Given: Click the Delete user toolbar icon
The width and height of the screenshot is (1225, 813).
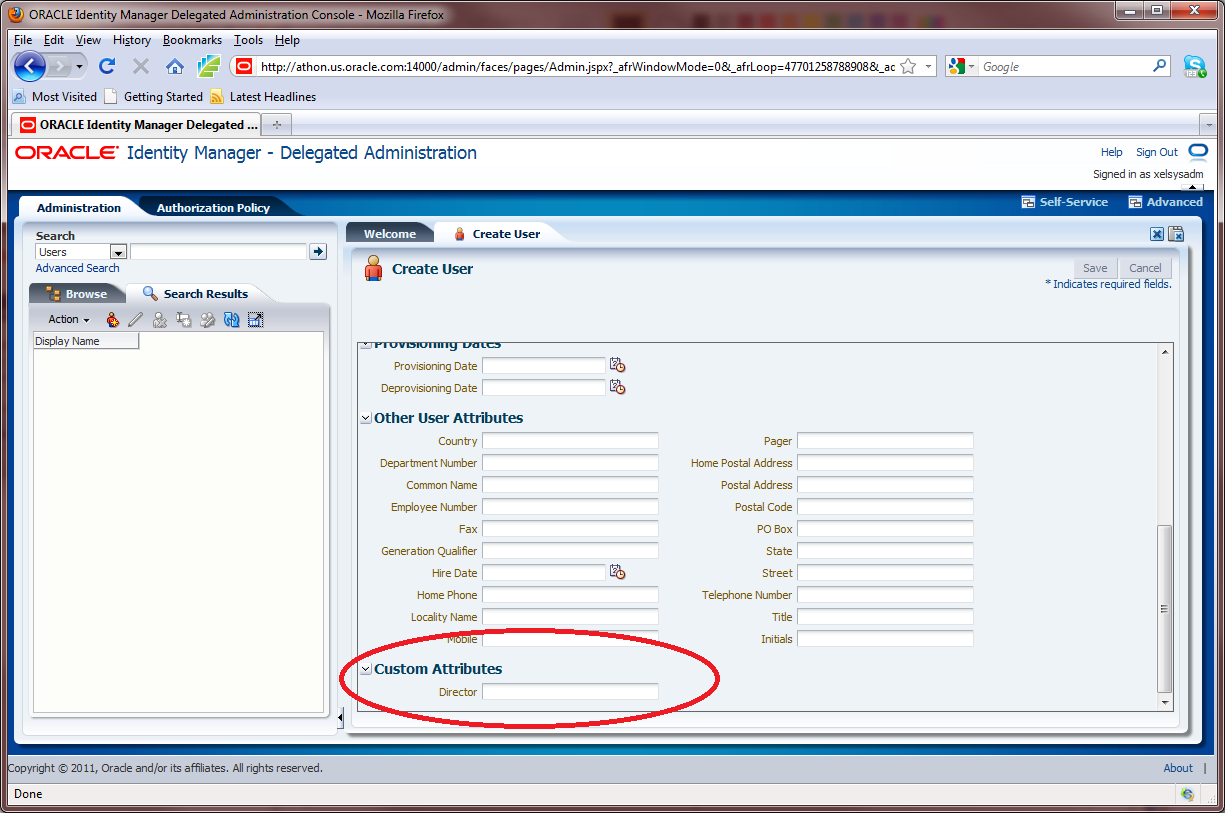Looking at the screenshot, I should [159, 319].
